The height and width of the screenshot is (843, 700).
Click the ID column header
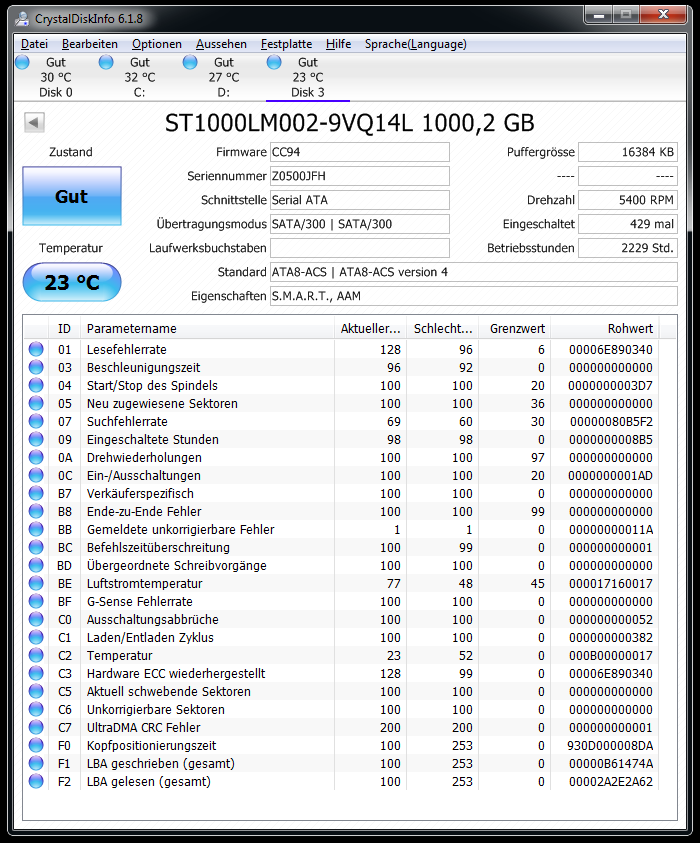[65, 328]
